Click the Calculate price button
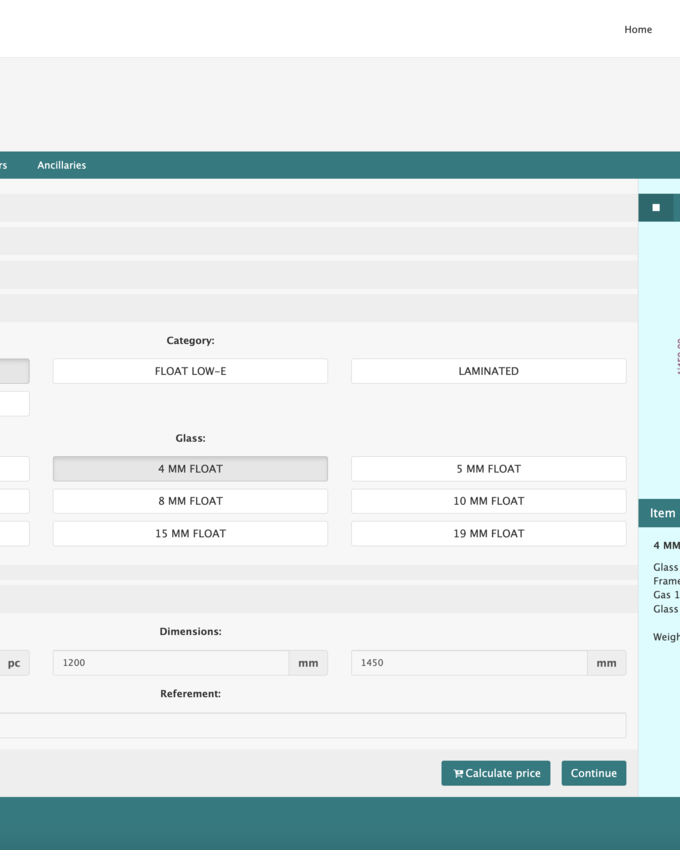Image resolution: width=680 pixels, height=850 pixels. (x=496, y=773)
